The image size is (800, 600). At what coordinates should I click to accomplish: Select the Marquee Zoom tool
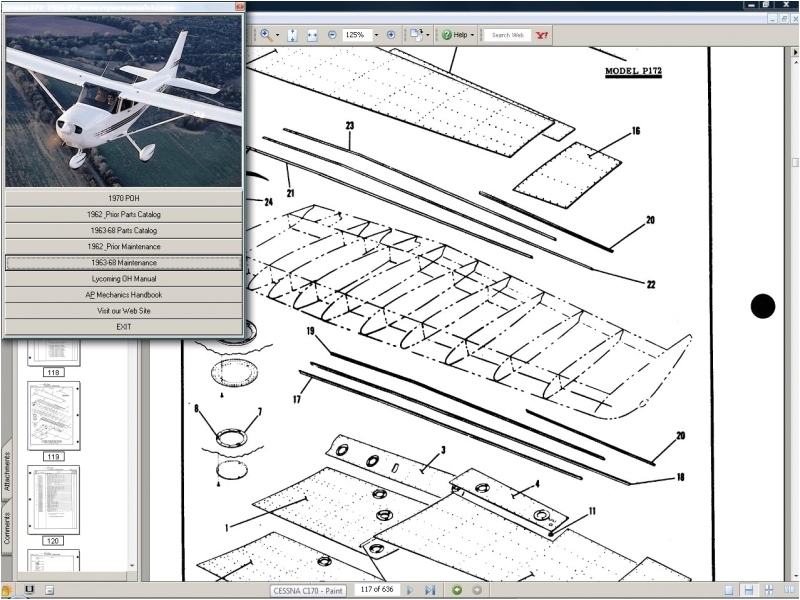[264, 33]
